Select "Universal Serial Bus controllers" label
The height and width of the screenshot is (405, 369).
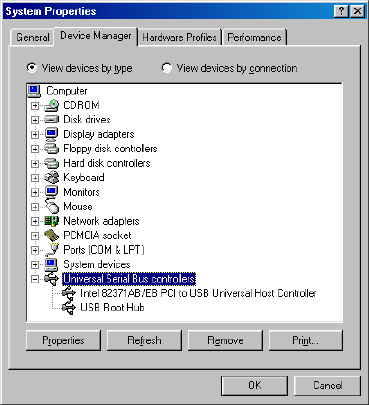(x=129, y=279)
